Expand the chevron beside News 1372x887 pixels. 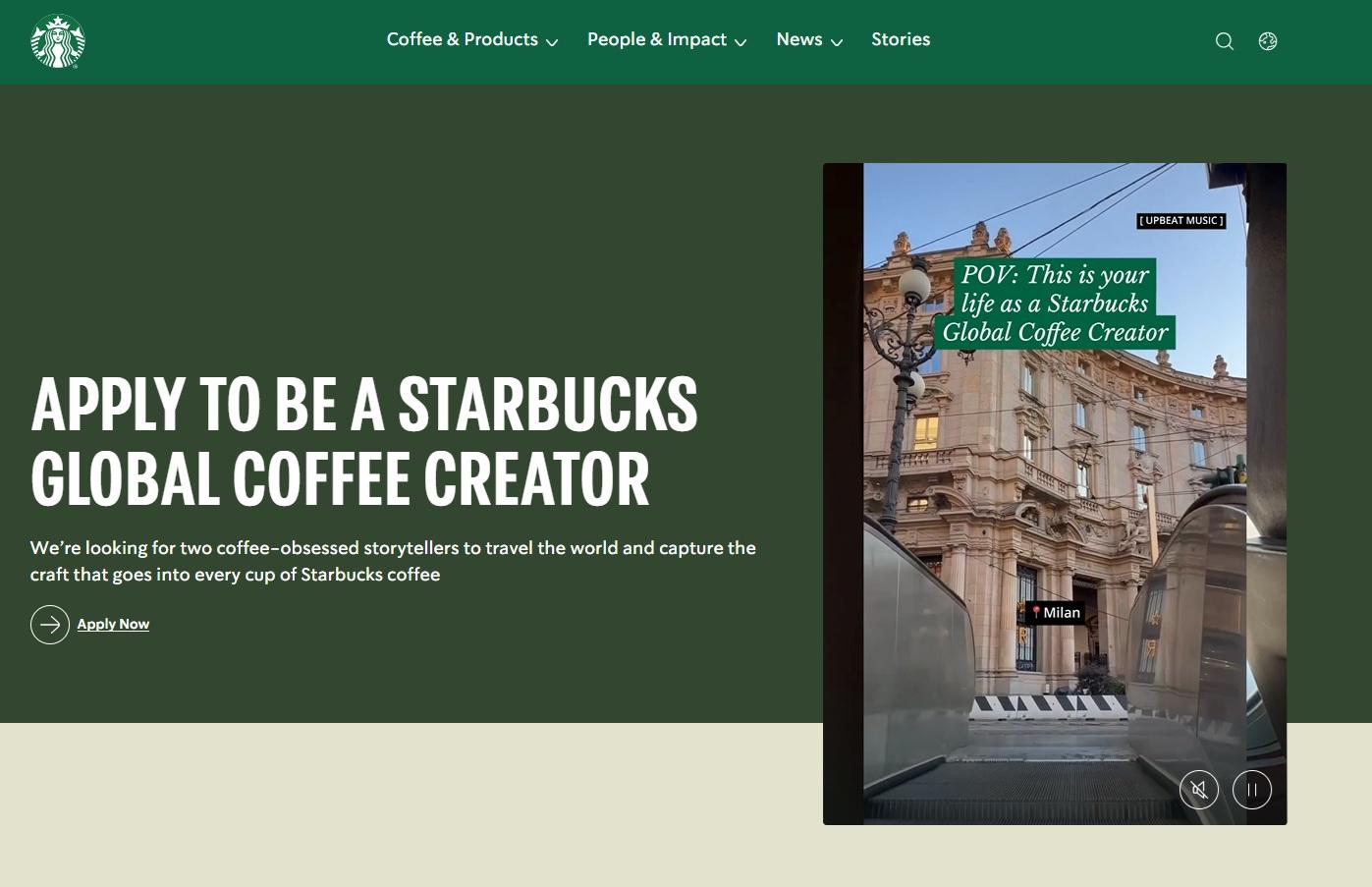click(837, 42)
